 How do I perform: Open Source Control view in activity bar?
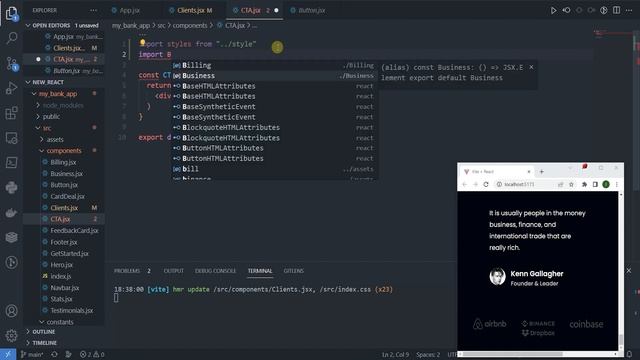pos(11,63)
